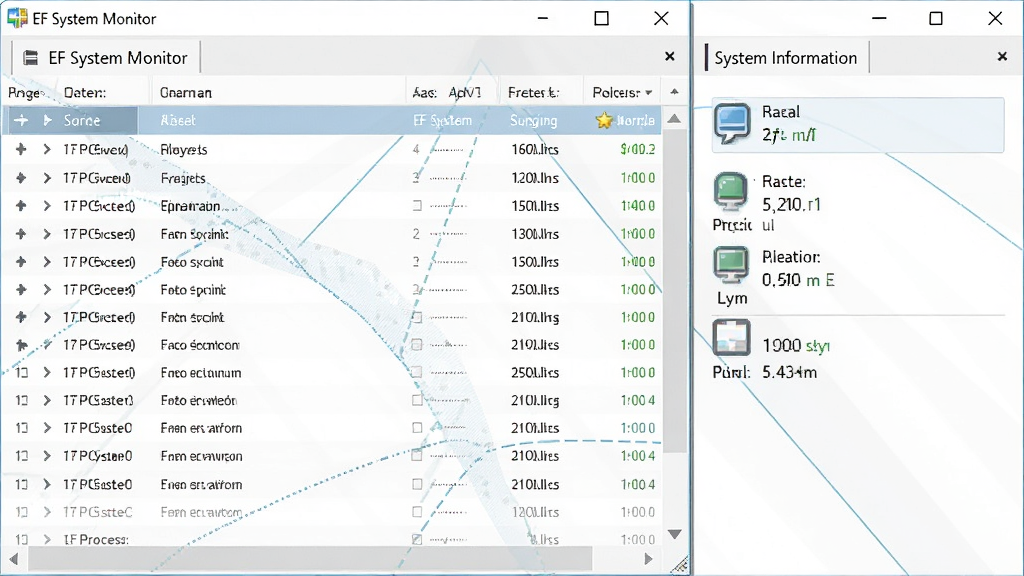Expand the Fraajets row chevron

pos(47,178)
